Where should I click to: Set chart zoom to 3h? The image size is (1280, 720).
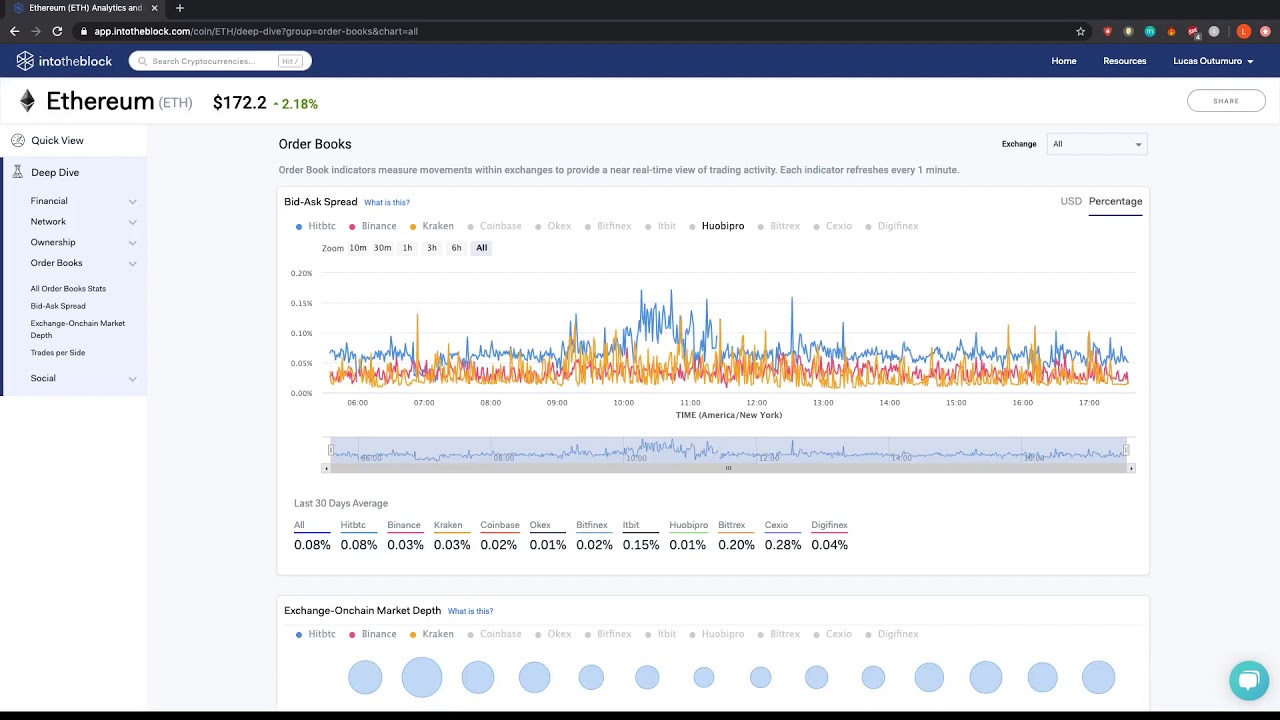432,248
